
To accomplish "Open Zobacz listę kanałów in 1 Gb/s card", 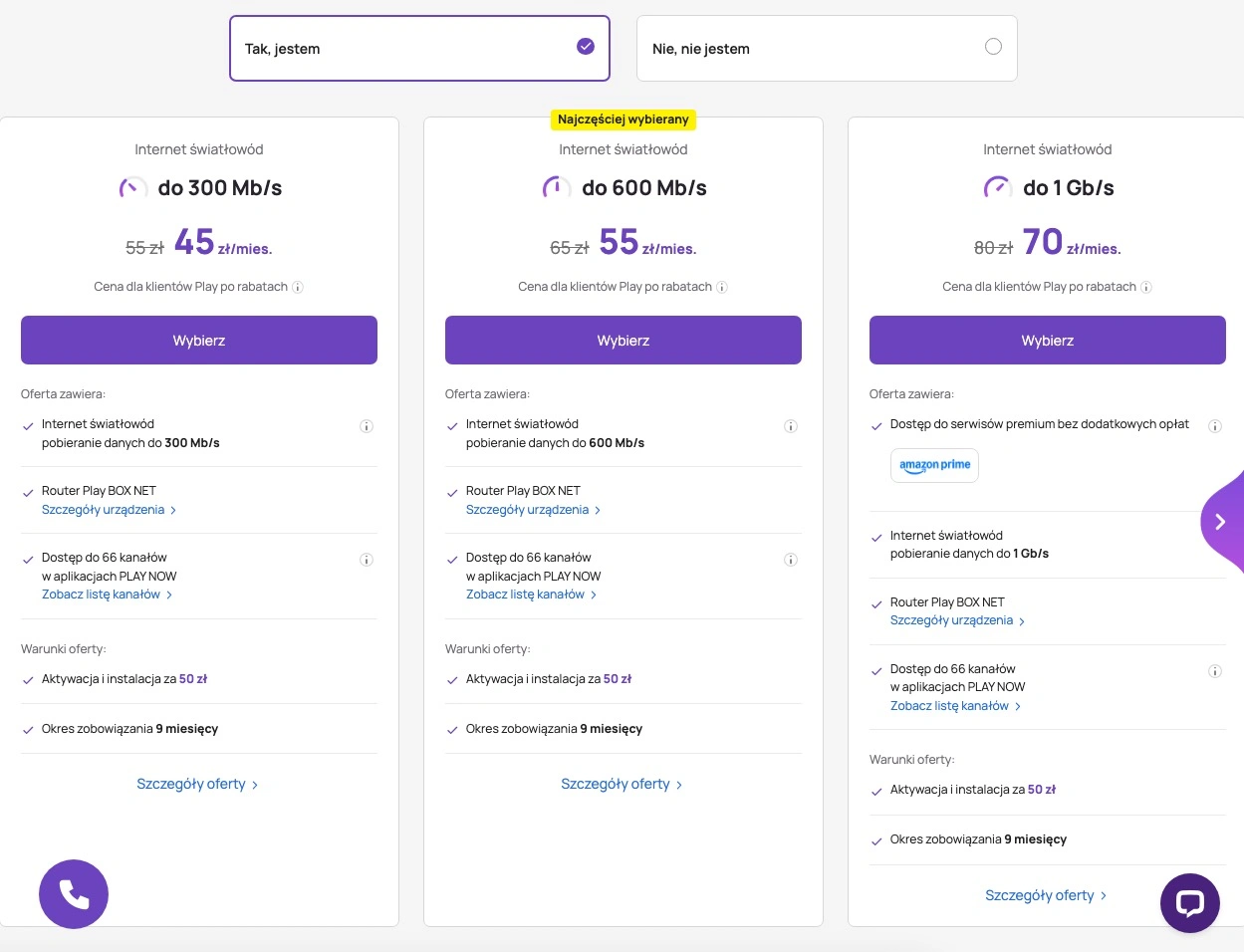I will pyautogui.click(x=956, y=706).
